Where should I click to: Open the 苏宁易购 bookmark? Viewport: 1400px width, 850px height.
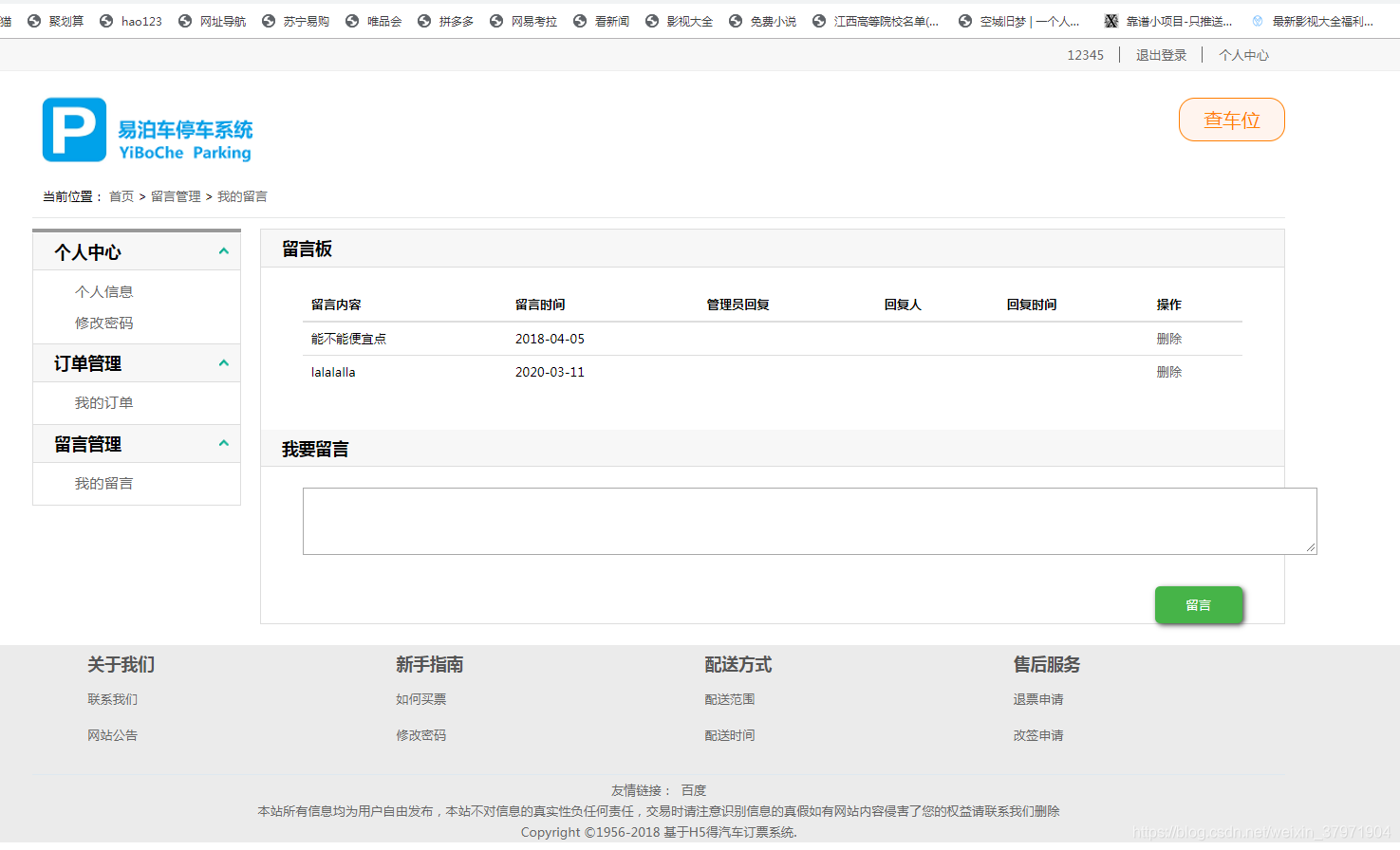tap(296, 21)
